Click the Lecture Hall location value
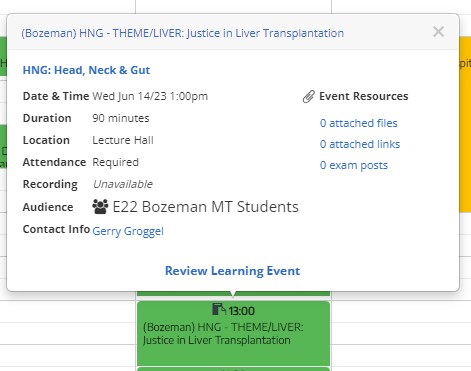The width and height of the screenshot is (471, 371). point(123,140)
